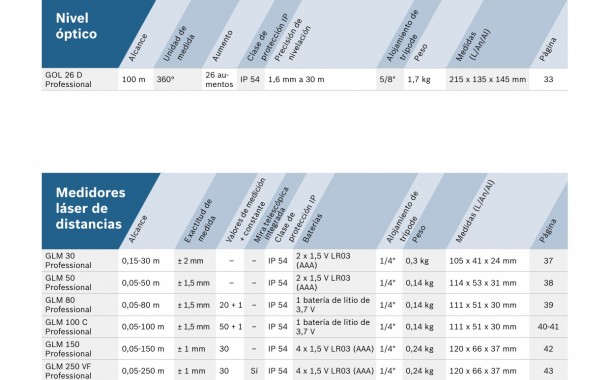Screen dimensions: 610x380
Task: Select the 'GLM 100 C Professional' row label
Action: click(x=68, y=327)
